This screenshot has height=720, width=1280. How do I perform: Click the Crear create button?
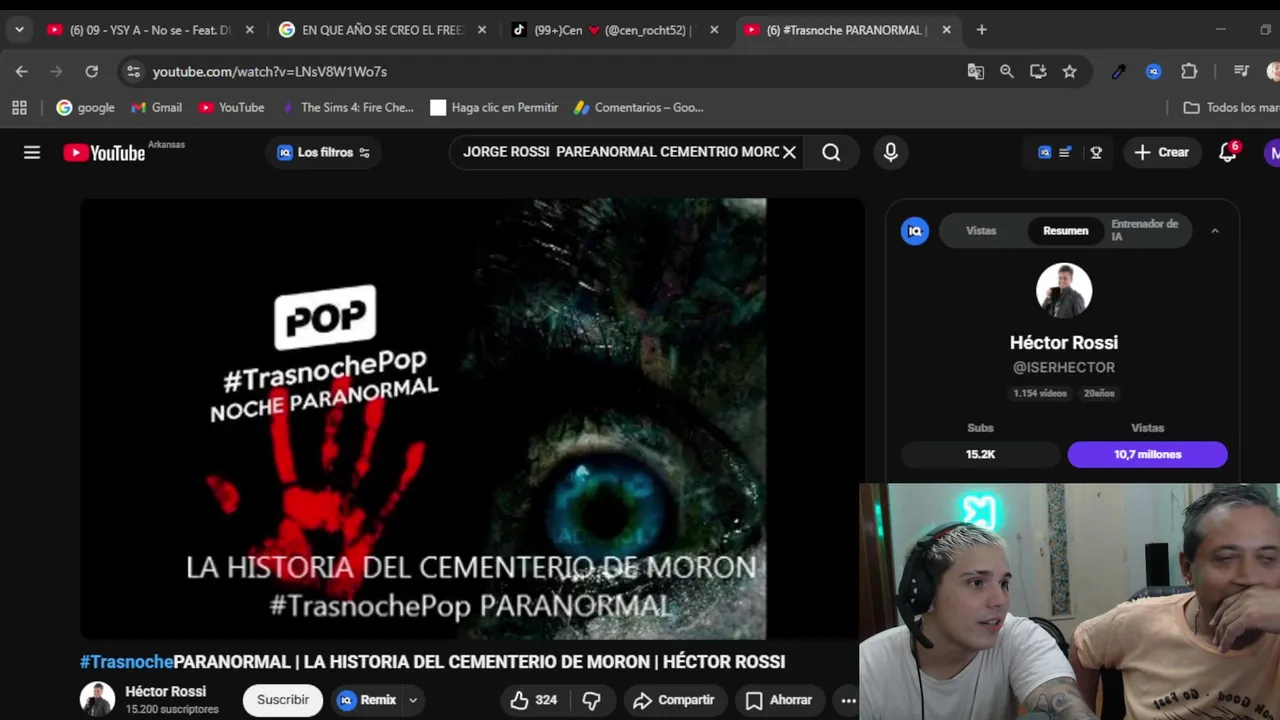coord(1161,152)
